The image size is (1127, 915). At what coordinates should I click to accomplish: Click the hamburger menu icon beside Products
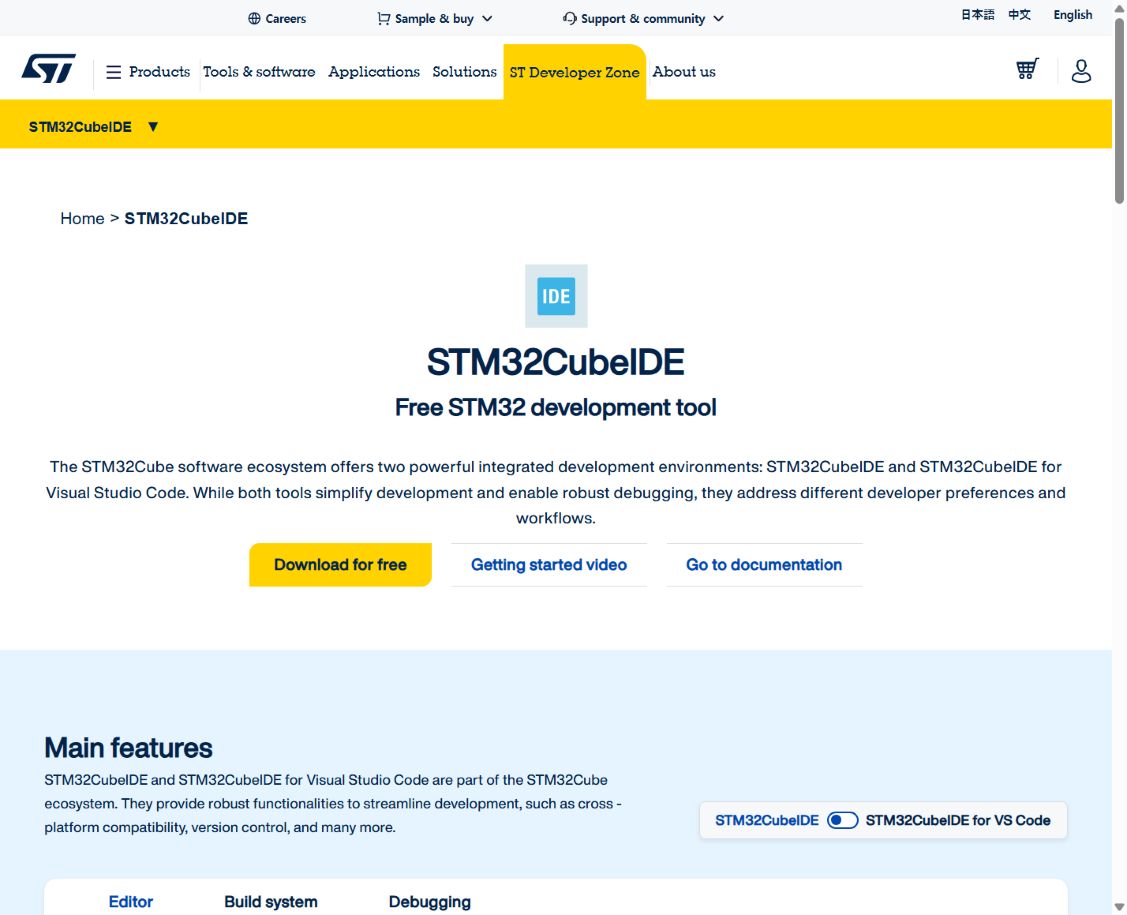click(114, 72)
